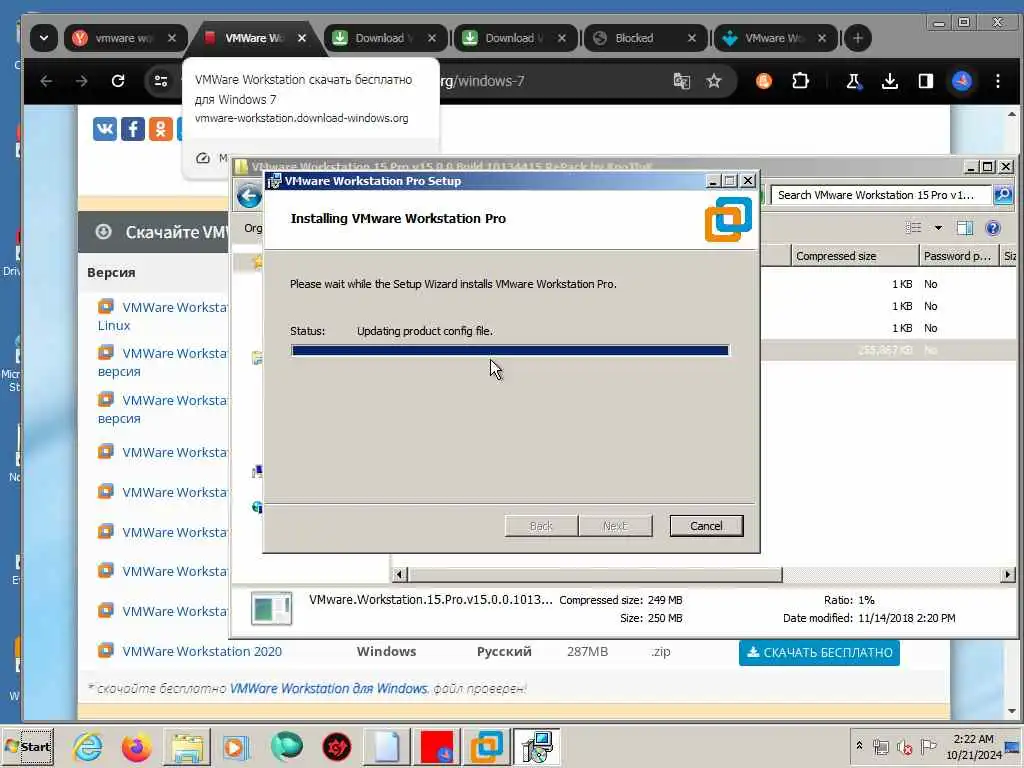Open the Extensions puzzle icon
Screen dimensions: 1024x768
800,81
